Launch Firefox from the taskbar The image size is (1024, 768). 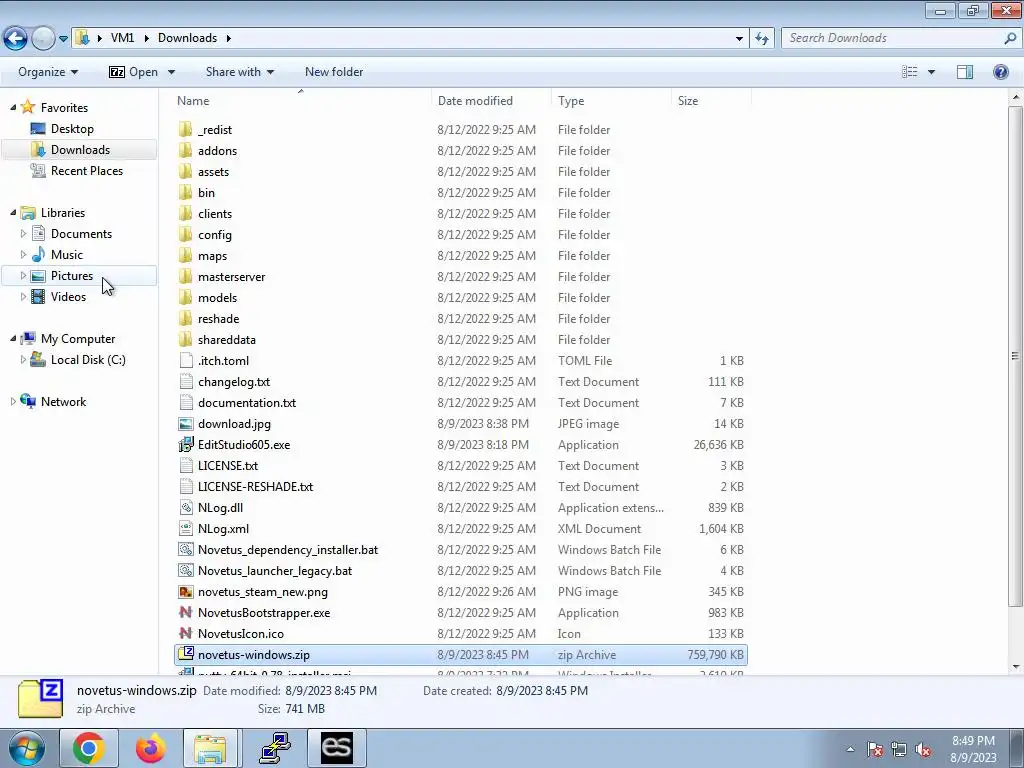150,748
